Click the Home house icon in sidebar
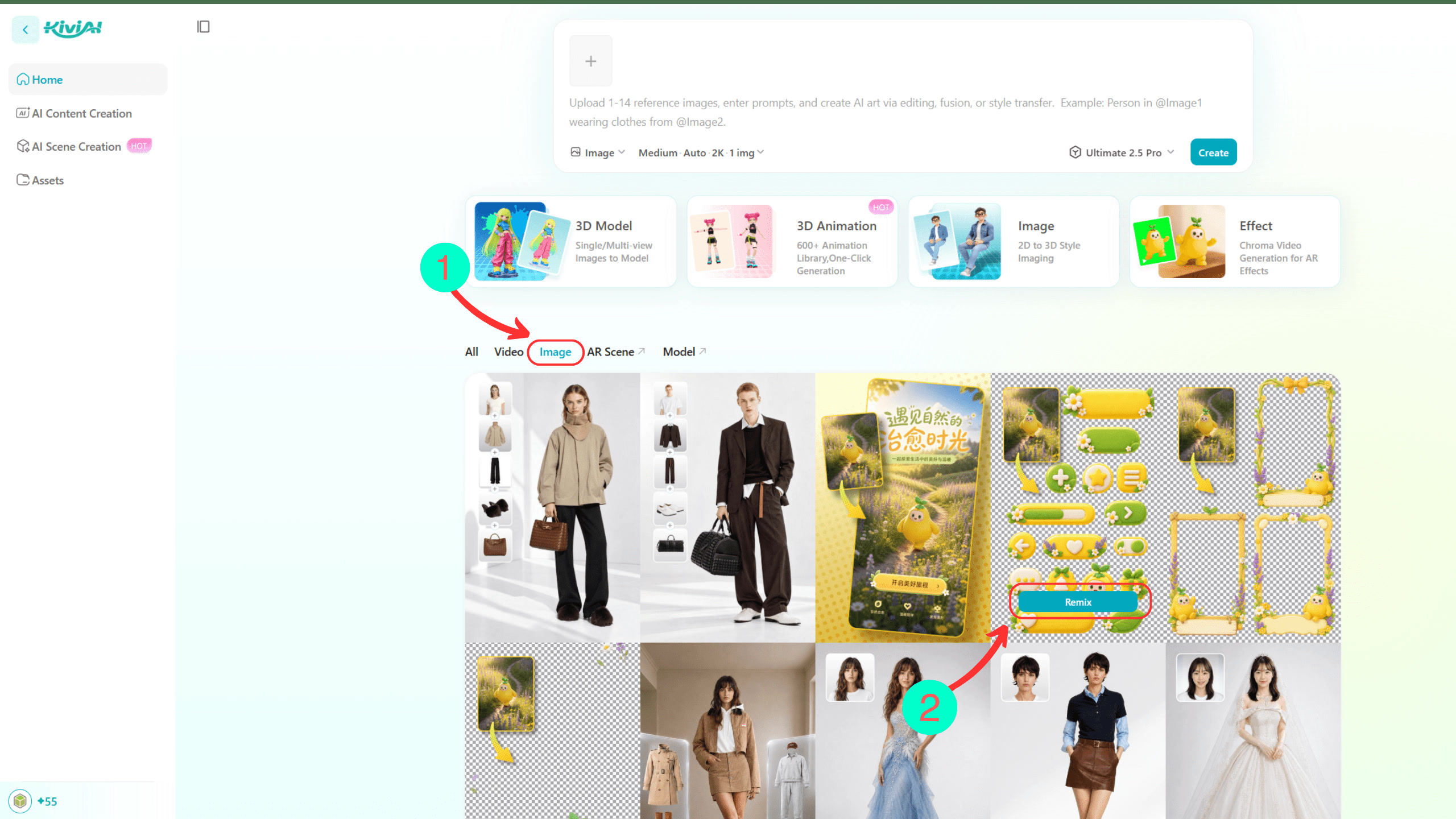1456x819 pixels. click(x=23, y=80)
